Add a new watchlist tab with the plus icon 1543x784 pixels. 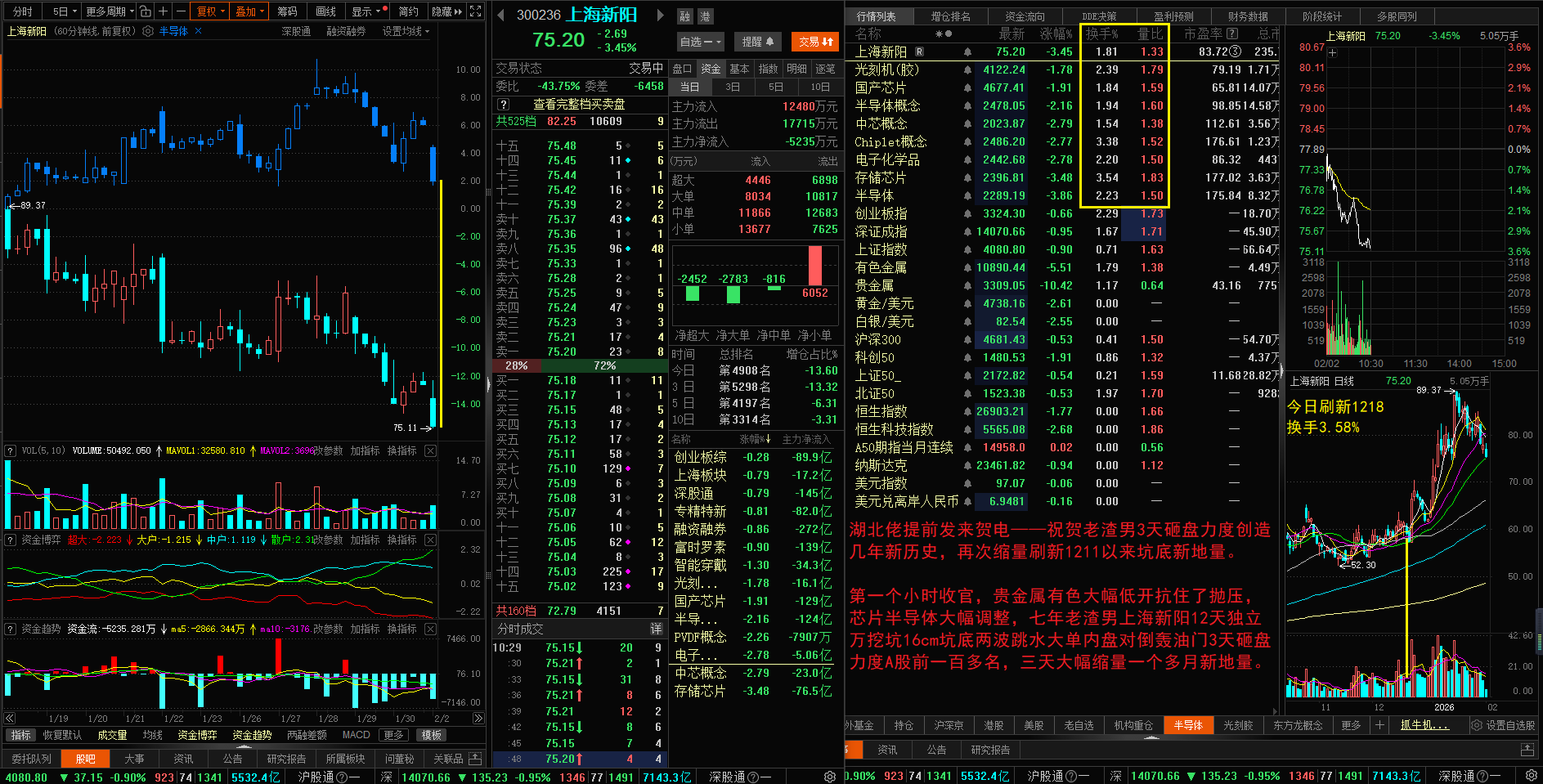coord(1379,725)
